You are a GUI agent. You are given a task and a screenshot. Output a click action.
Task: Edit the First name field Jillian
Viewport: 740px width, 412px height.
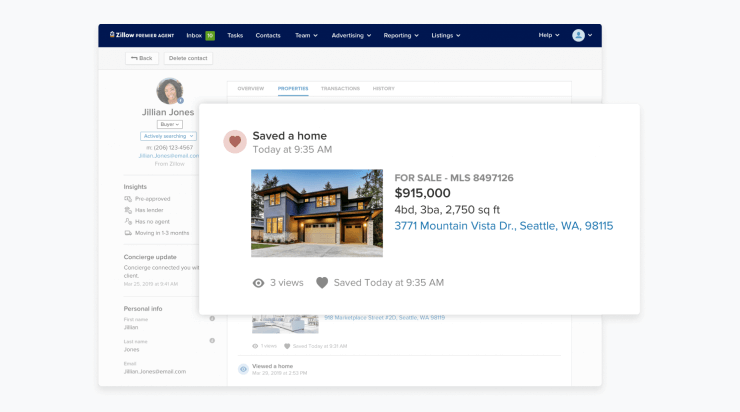pyautogui.click(x=131, y=327)
